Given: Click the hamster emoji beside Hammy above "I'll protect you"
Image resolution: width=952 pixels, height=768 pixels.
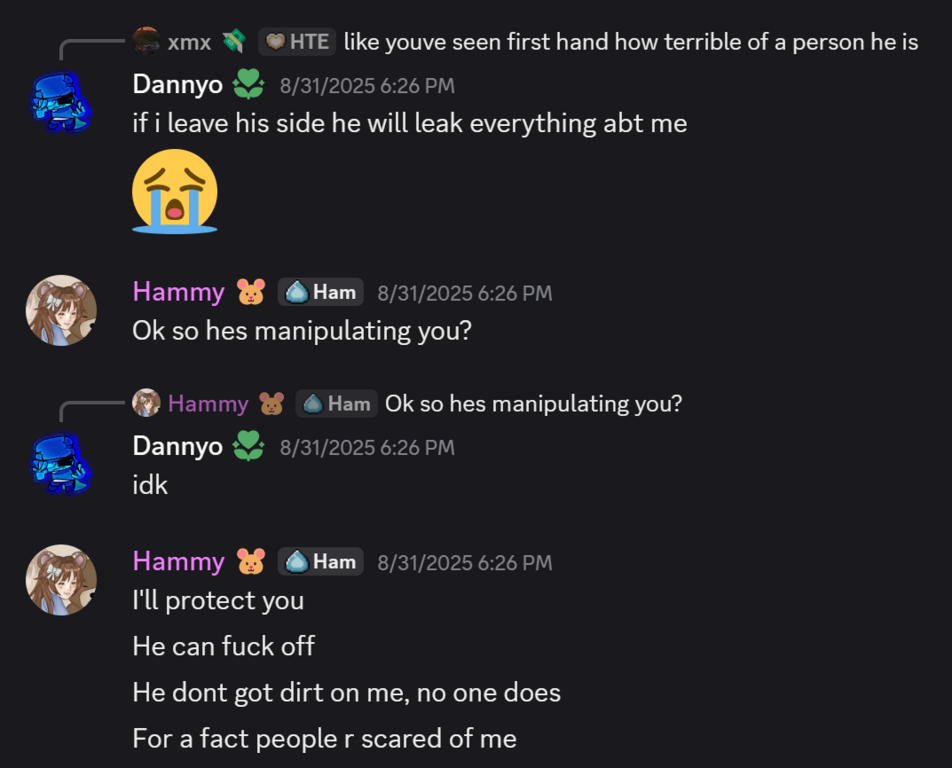Looking at the screenshot, I should click(x=251, y=562).
